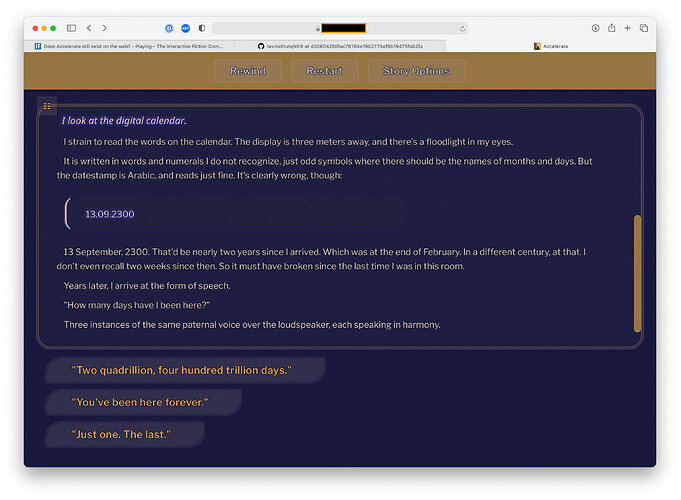681x500 pixels.
Task: Show the tab overview icon
Action: (x=644, y=28)
